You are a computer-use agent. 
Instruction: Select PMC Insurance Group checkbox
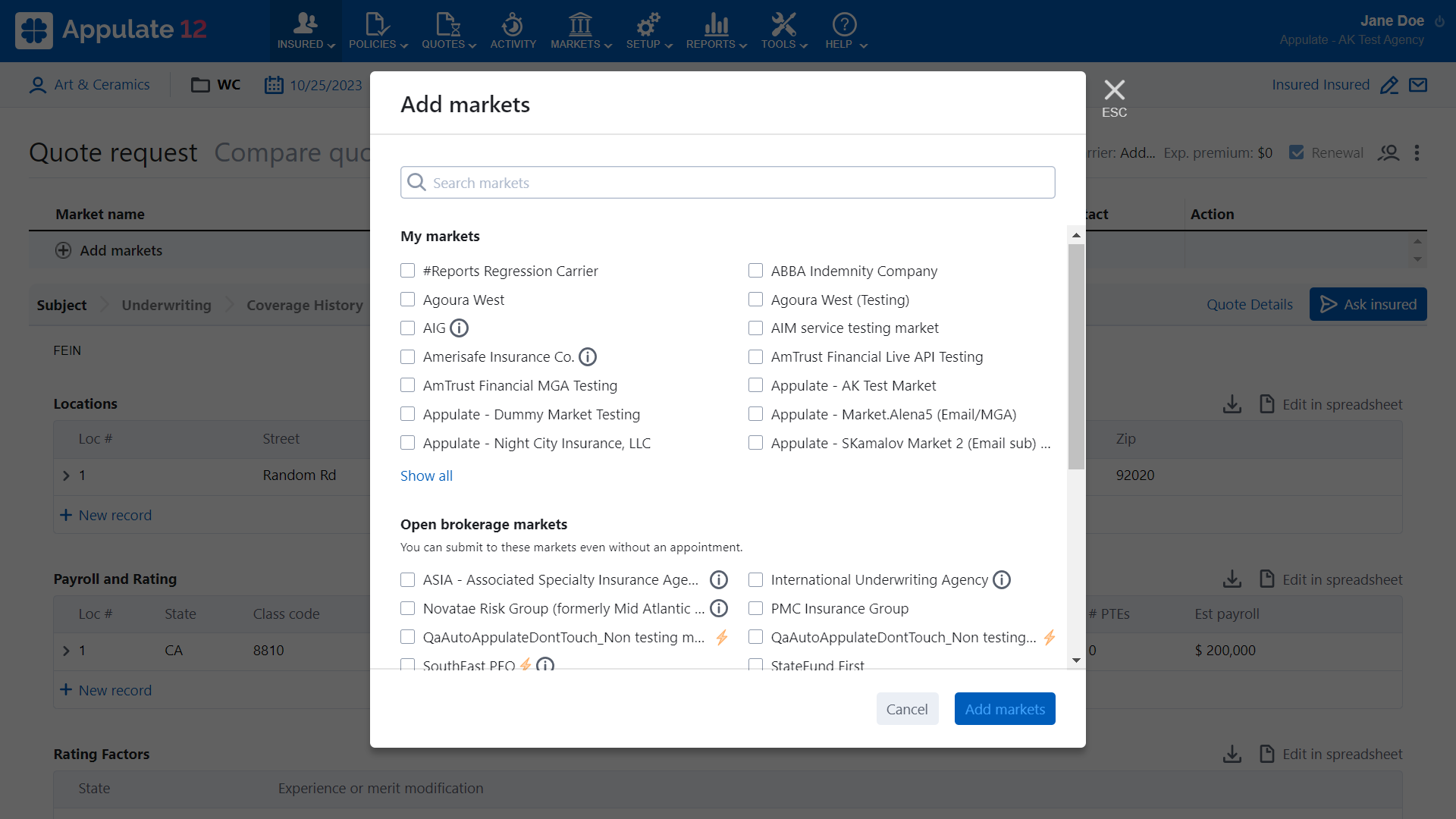pos(756,608)
